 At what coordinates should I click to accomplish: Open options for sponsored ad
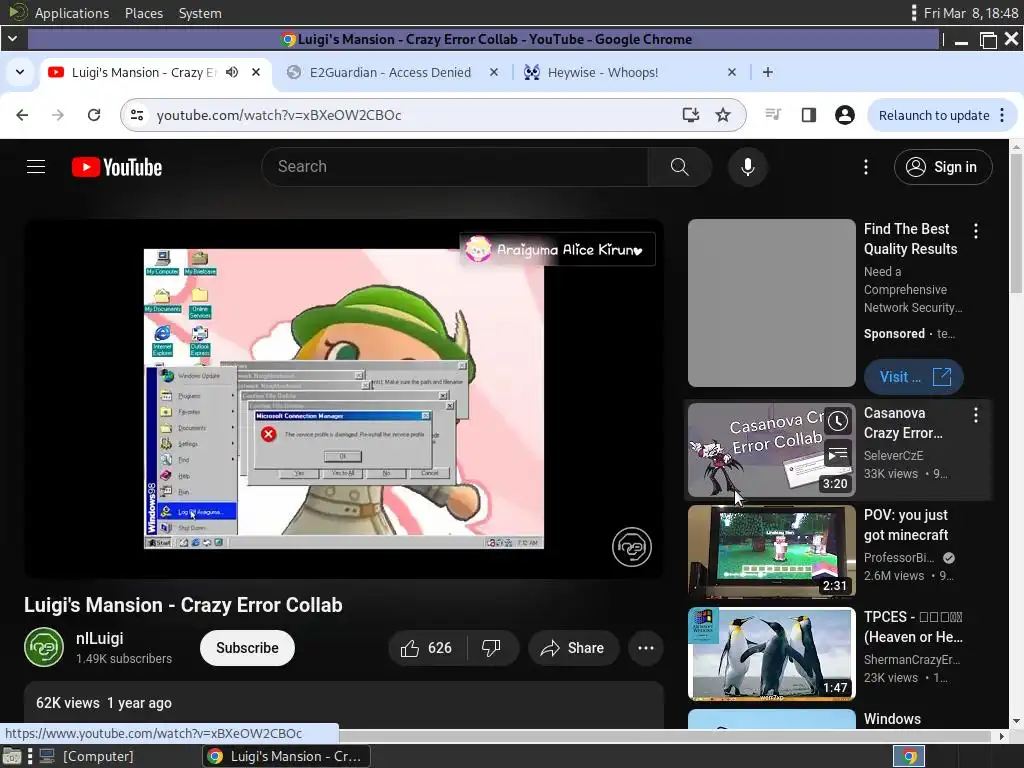[x=976, y=231]
